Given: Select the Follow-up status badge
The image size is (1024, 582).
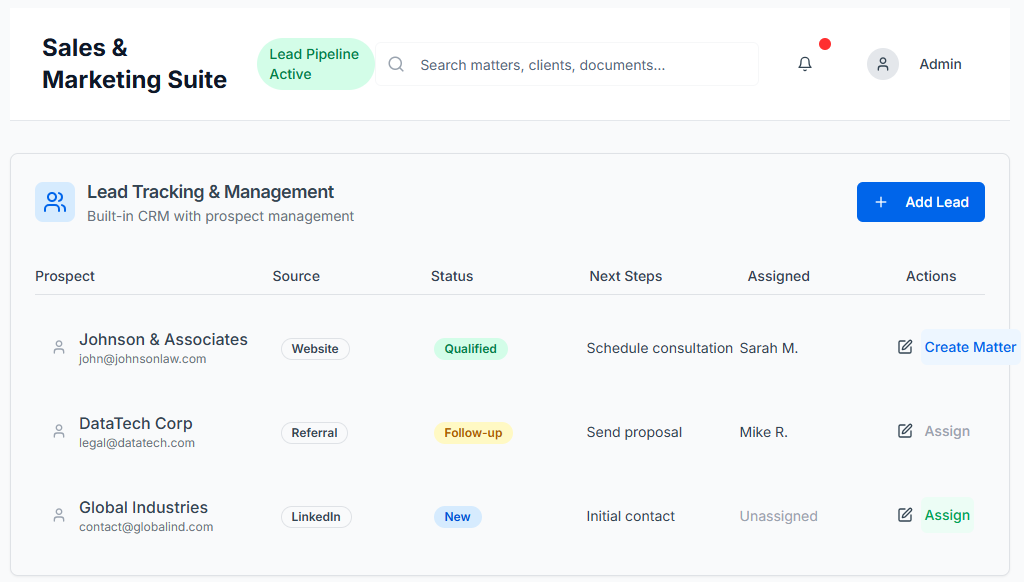Looking at the screenshot, I should [473, 433].
